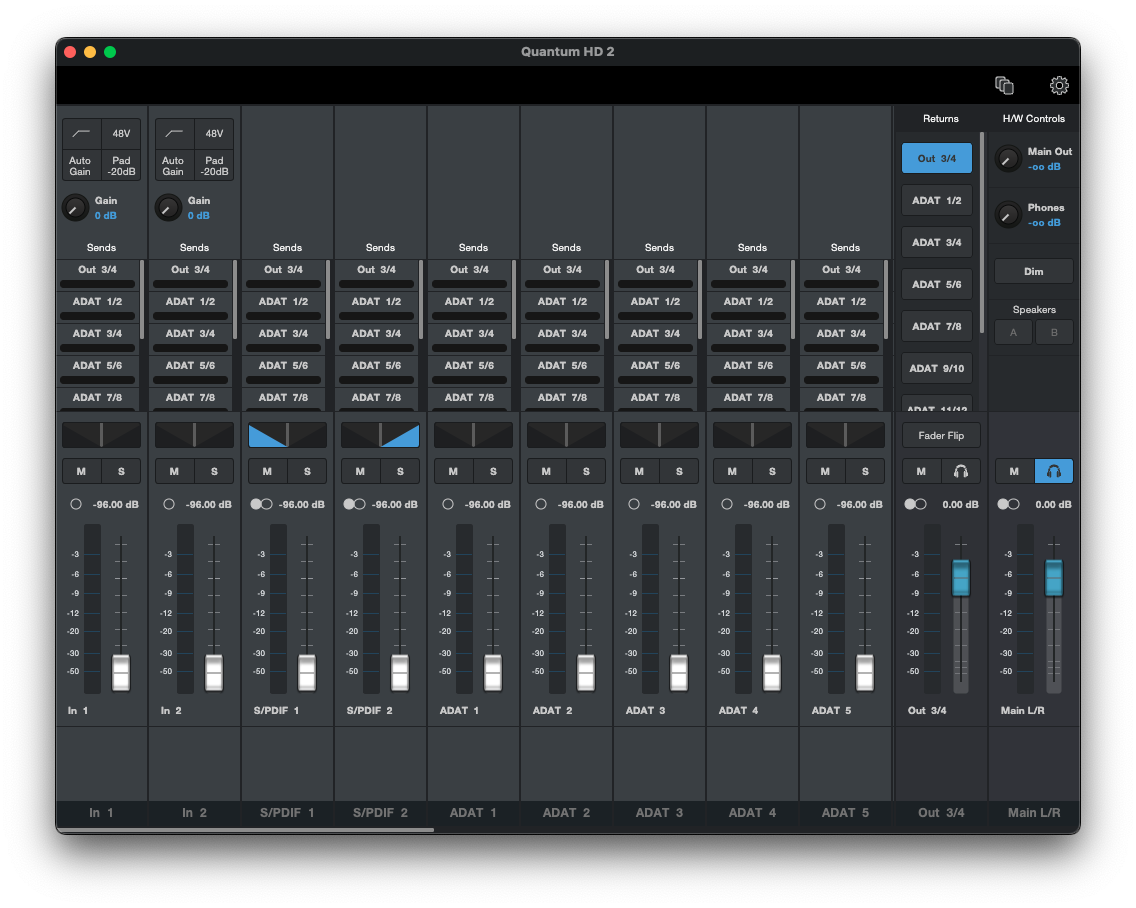
Task: Select the ADAT 5/6 return
Action: coord(937,284)
